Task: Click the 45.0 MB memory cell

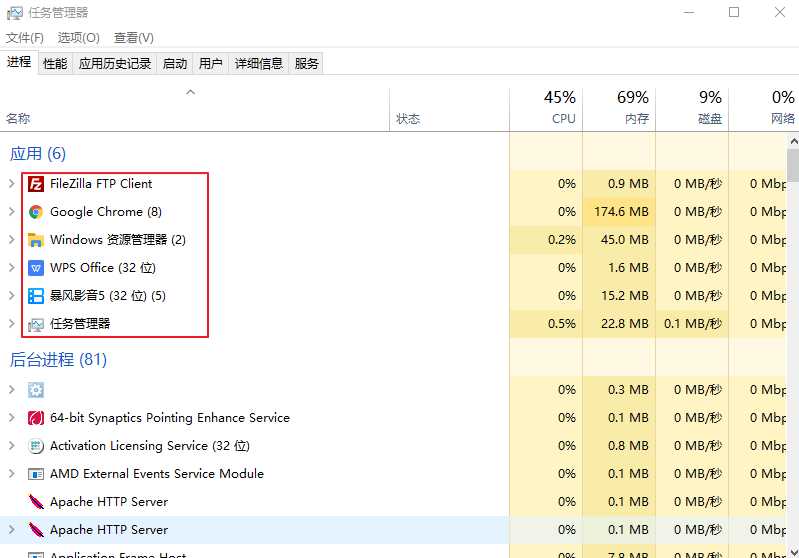Action: tap(619, 240)
